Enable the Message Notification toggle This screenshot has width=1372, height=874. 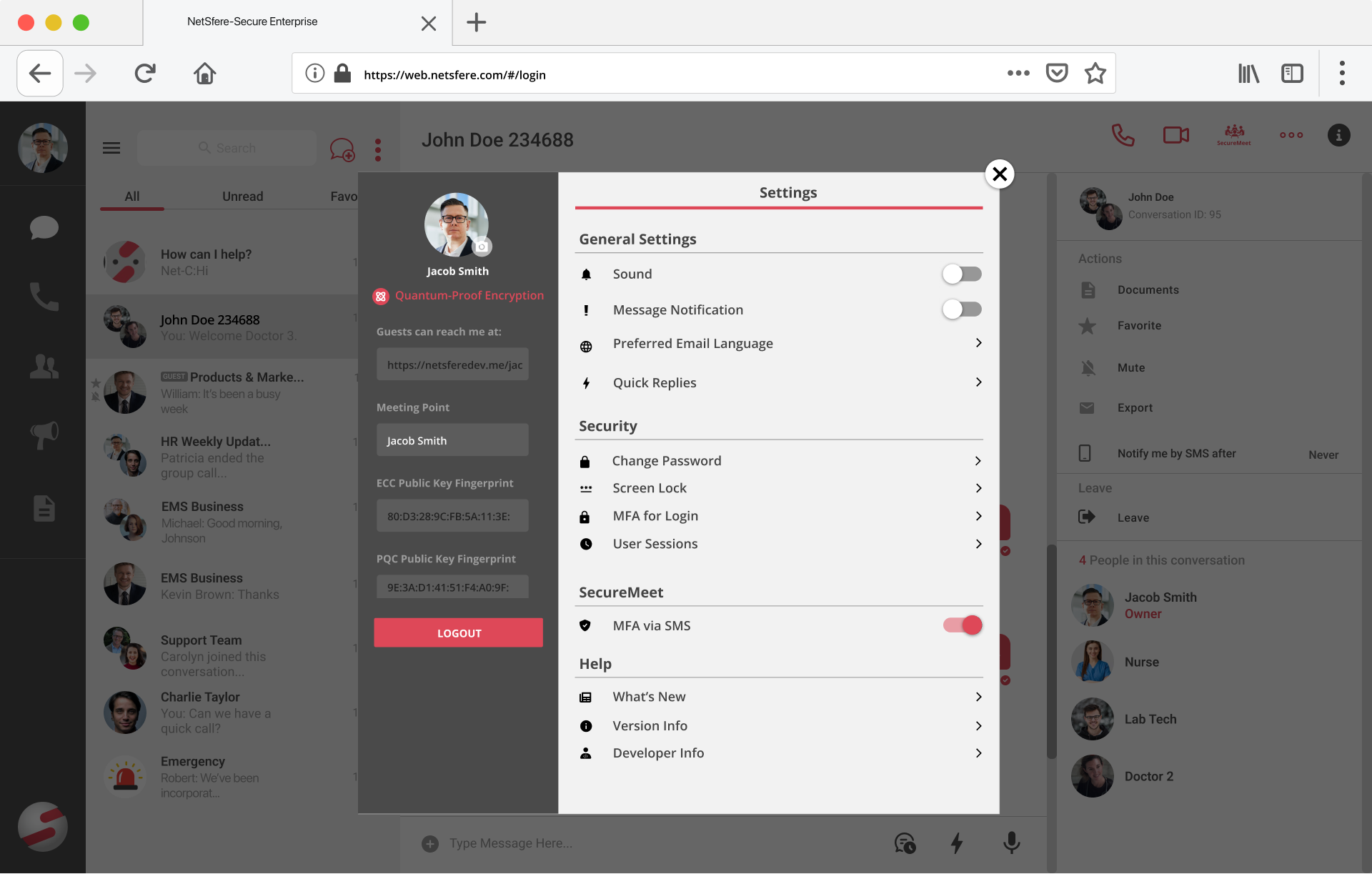point(962,309)
